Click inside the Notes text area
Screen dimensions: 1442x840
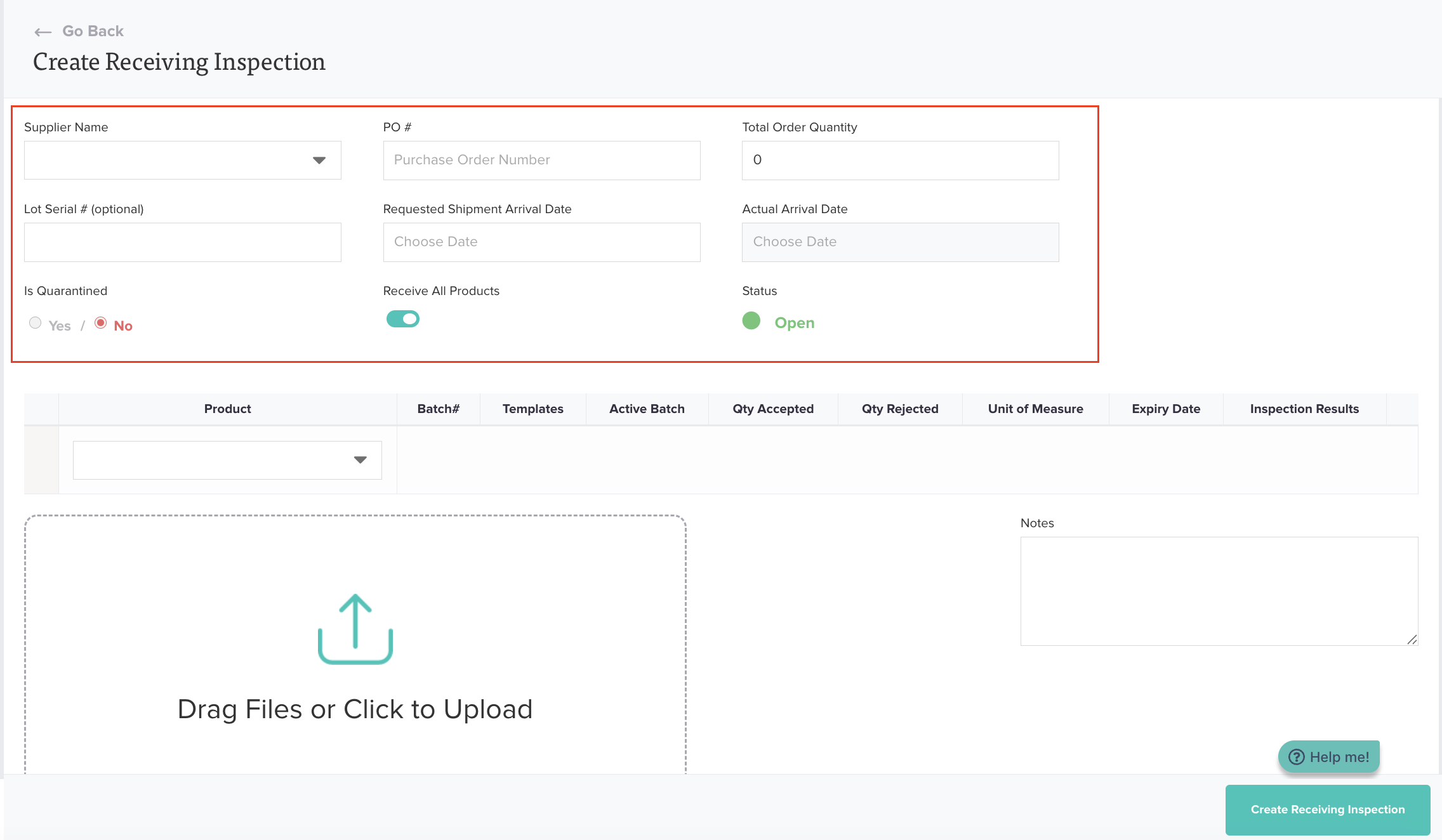pos(1219,591)
